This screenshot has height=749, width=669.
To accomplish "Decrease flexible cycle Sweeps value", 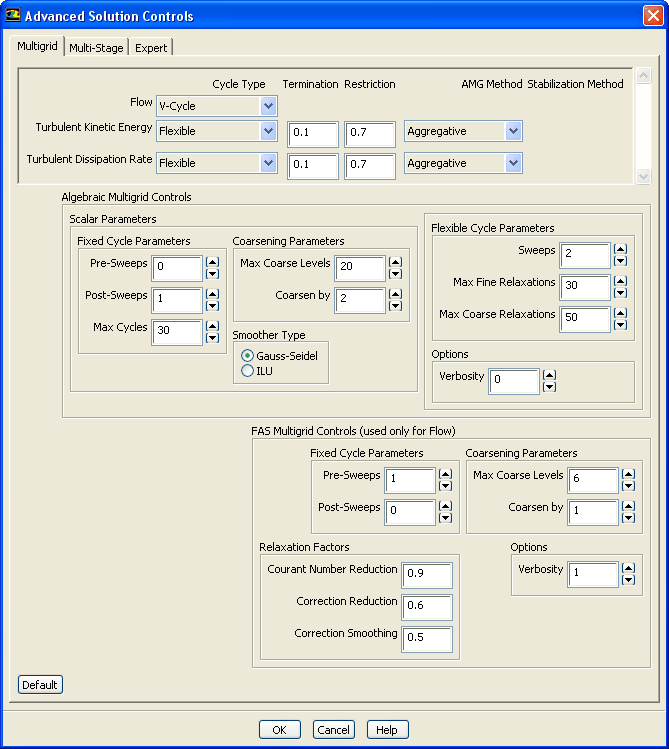I will click(620, 261).
